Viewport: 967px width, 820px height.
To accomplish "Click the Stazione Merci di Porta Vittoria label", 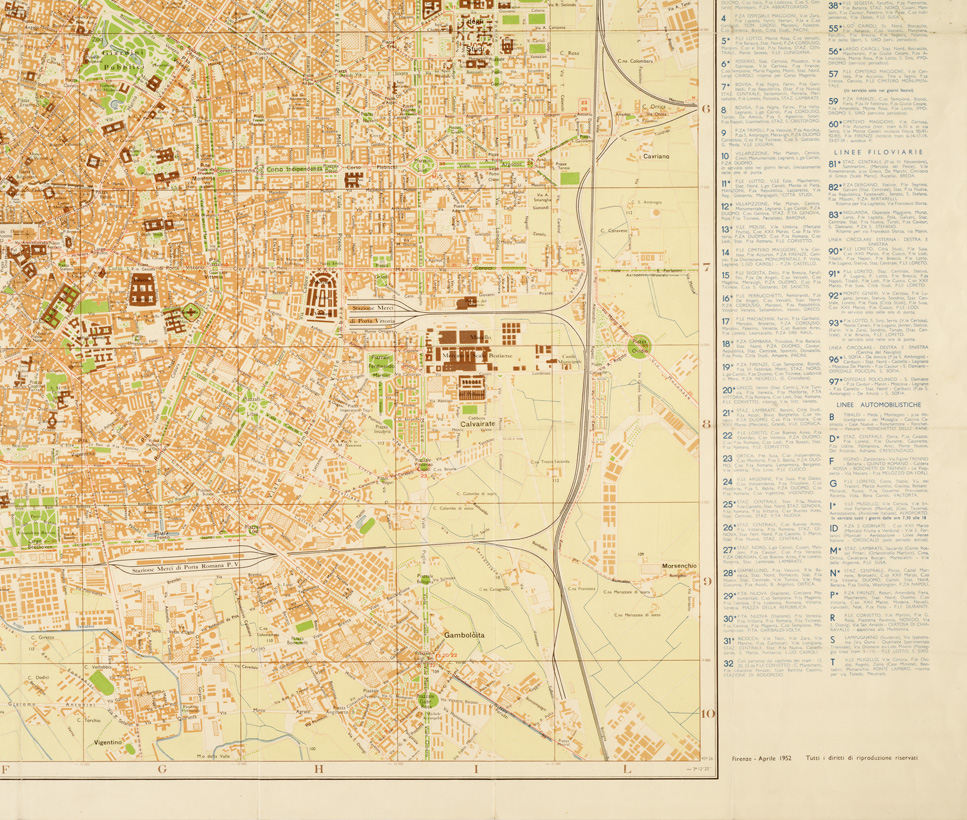I will tap(373, 312).
